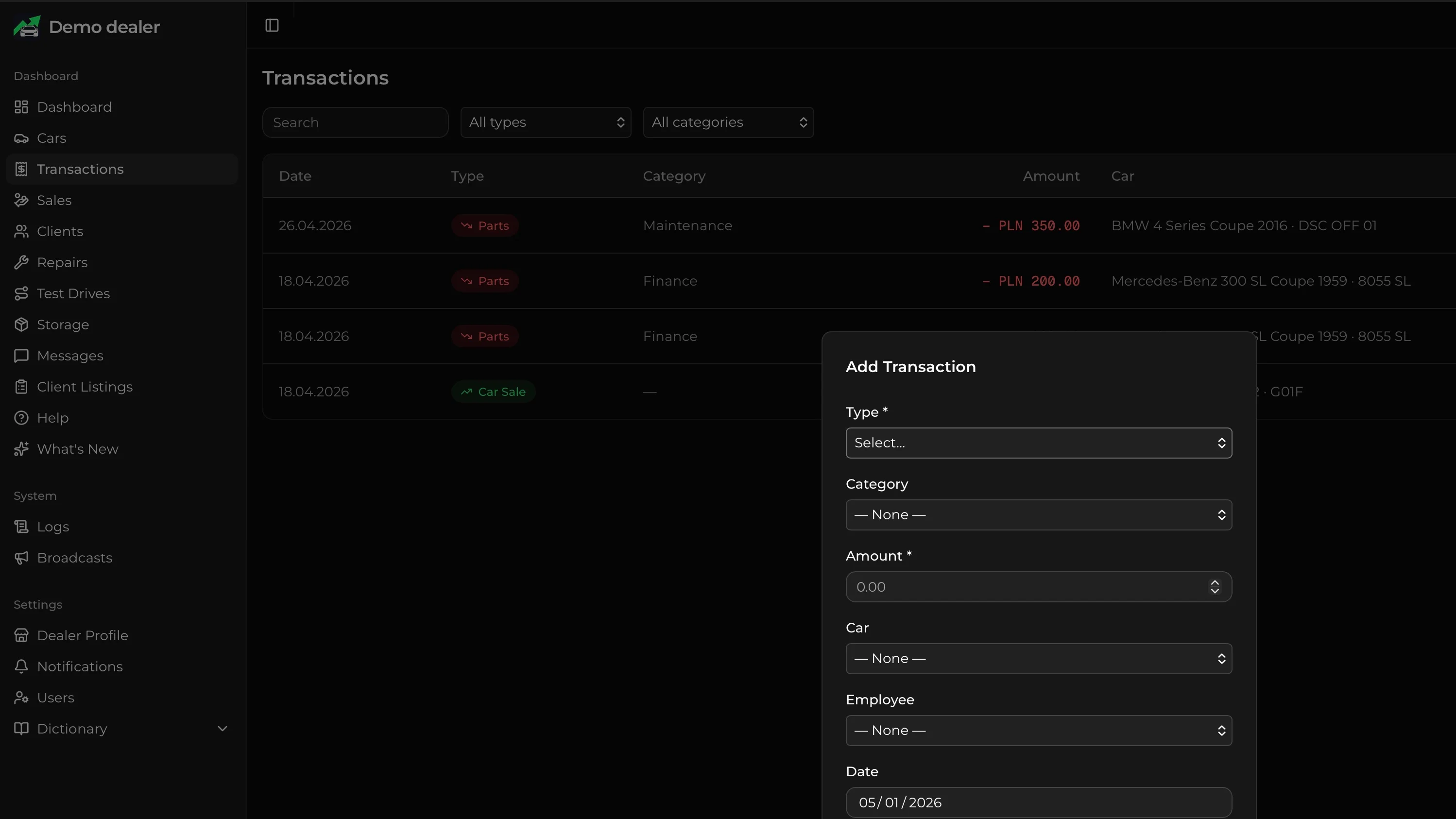Click the Dealer Profile store icon
Viewport: 1456px width, 819px height.
[x=21, y=635]
